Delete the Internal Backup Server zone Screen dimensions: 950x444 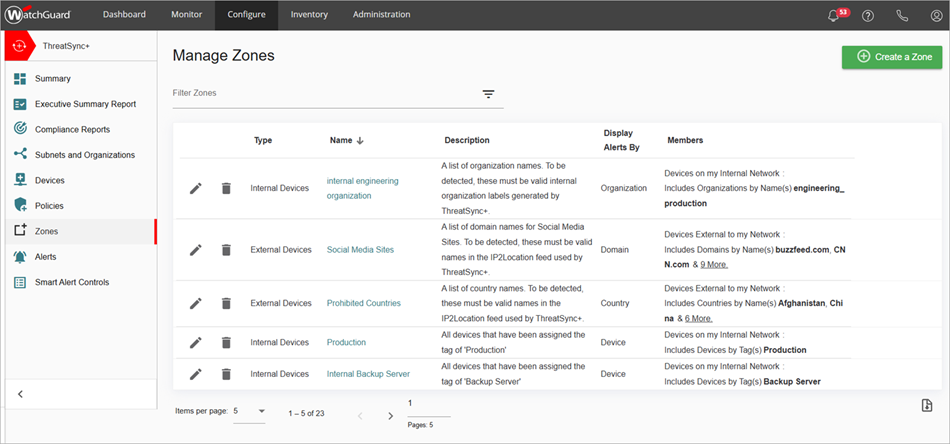[x=226, y=374]
